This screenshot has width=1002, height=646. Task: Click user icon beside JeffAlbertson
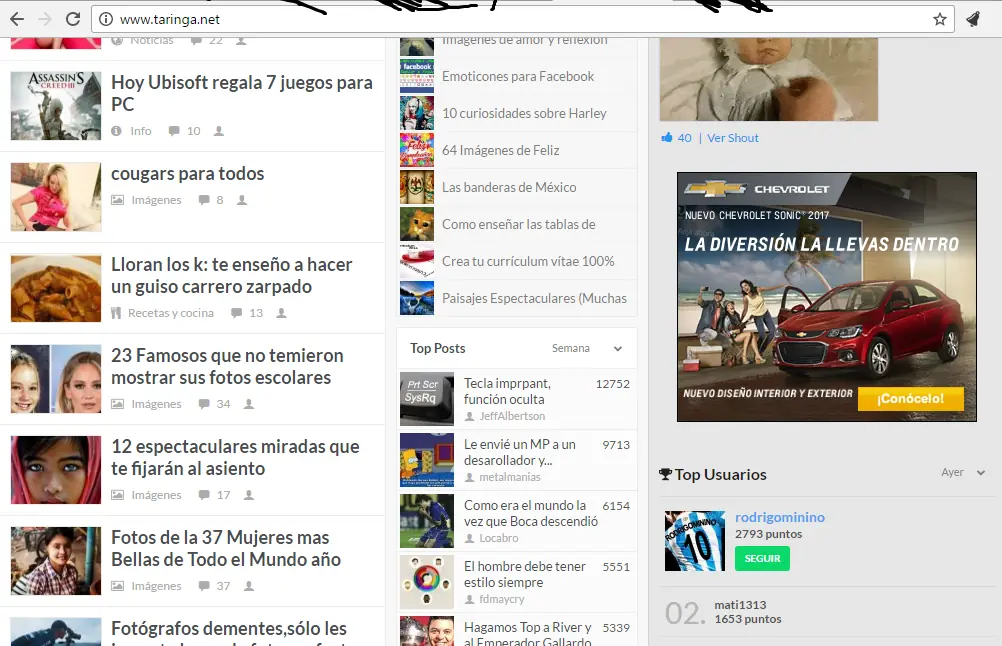pyautogui.click(x=470, y=417)
